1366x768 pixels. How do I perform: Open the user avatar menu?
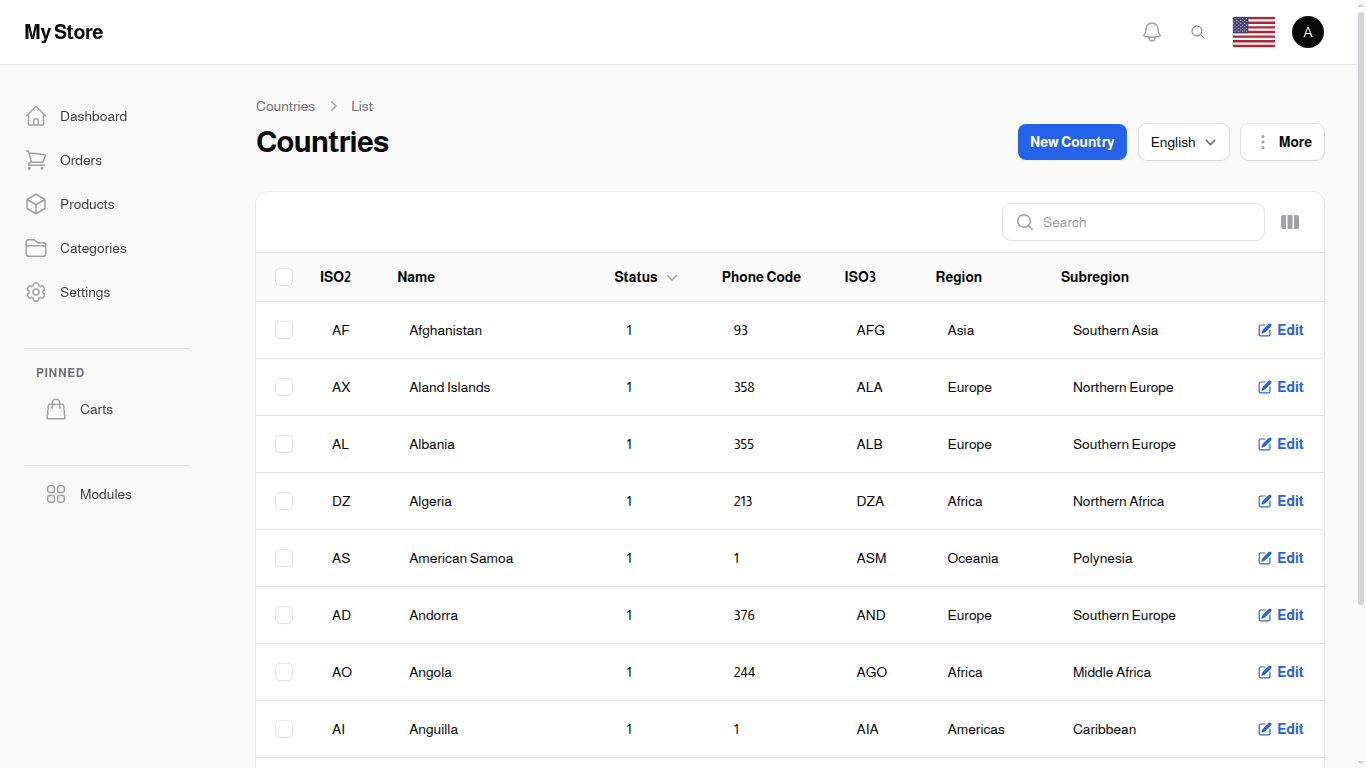(1308, 31)
